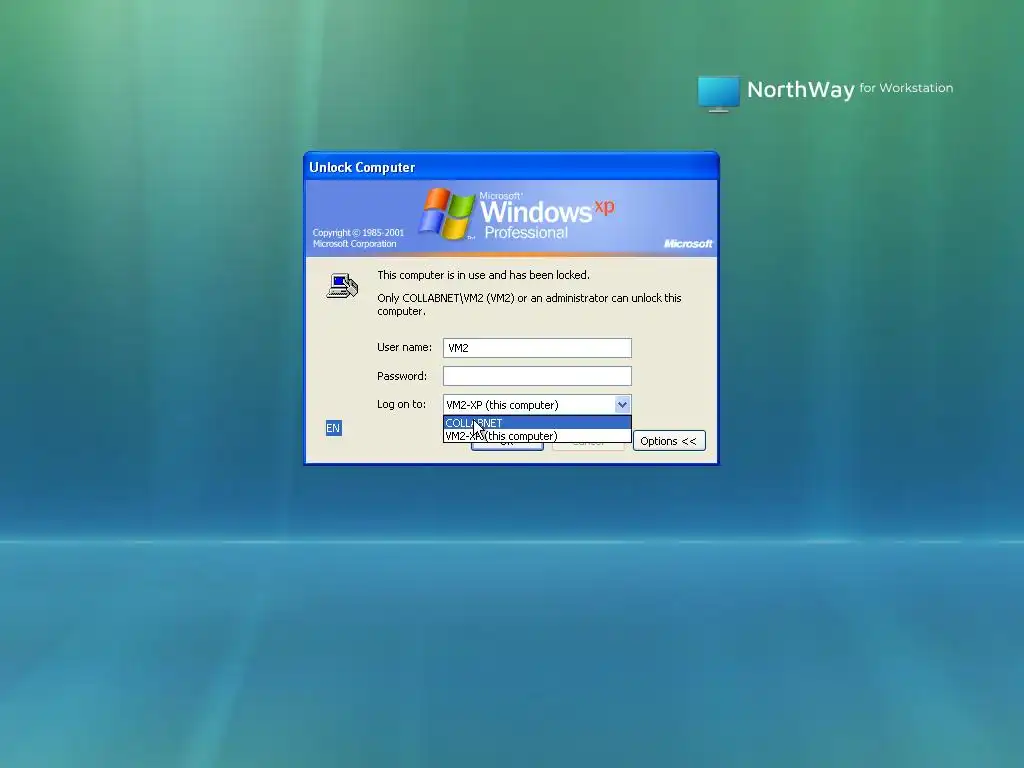Click the Microsoft logo in banner
The height and width of the screenshot is (768, 1024).
coord(688,244)
